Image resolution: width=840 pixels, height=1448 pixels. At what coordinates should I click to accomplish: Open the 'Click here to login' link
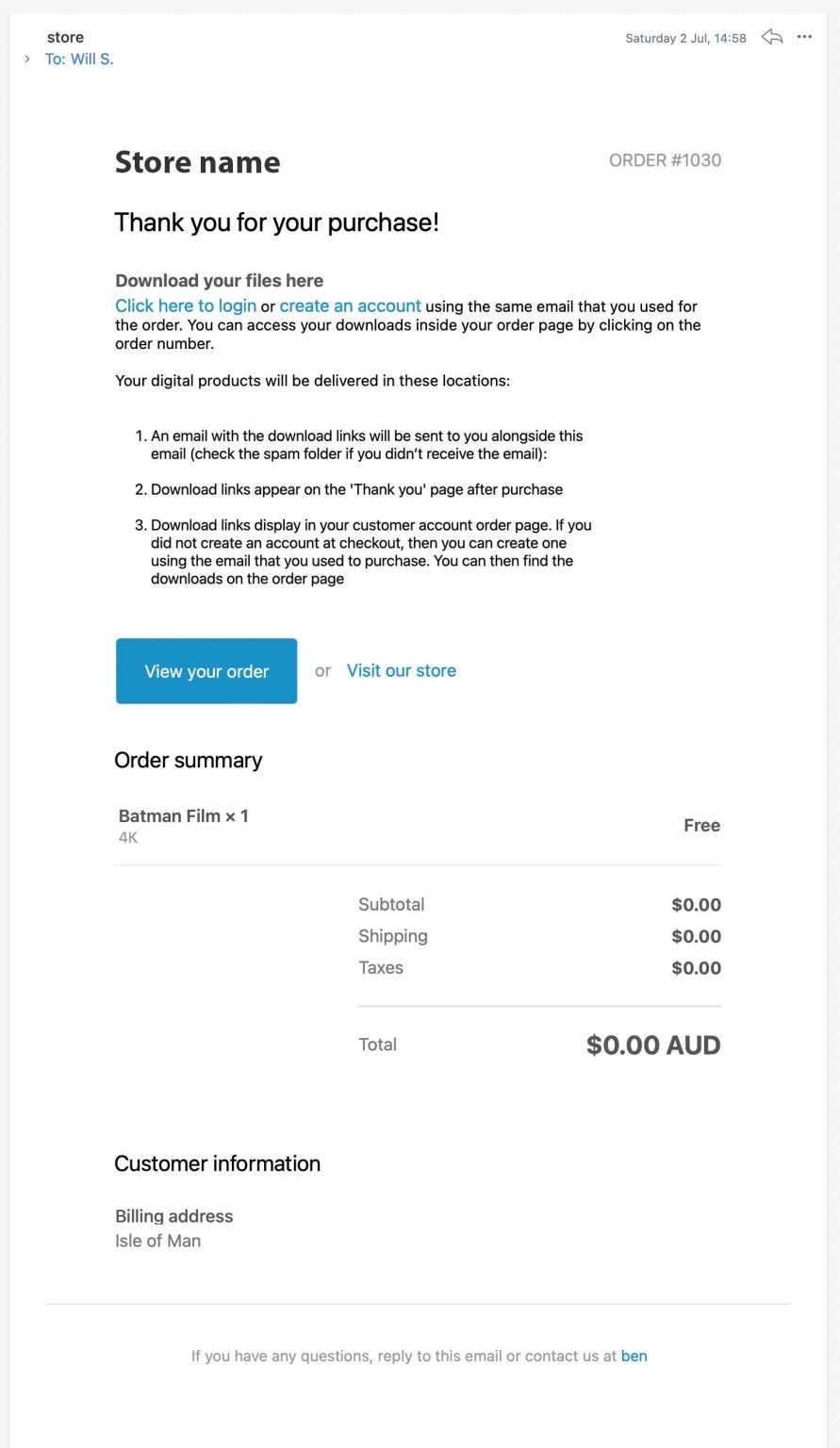(186, 306)
